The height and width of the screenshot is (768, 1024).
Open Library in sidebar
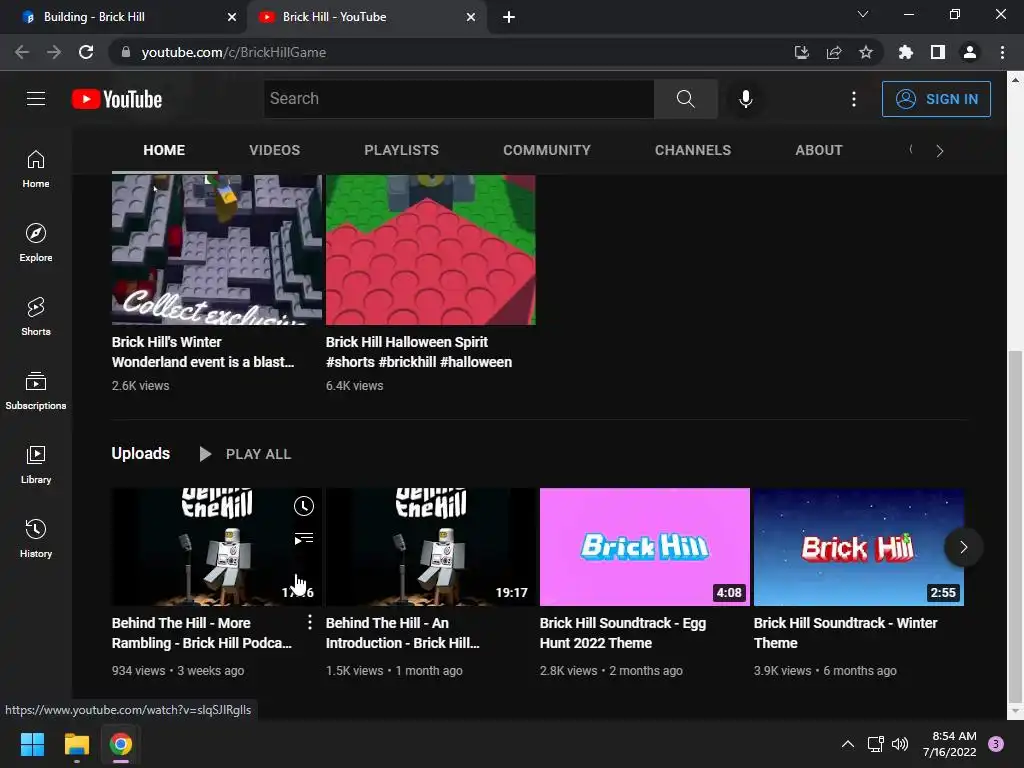coord(36,464)
